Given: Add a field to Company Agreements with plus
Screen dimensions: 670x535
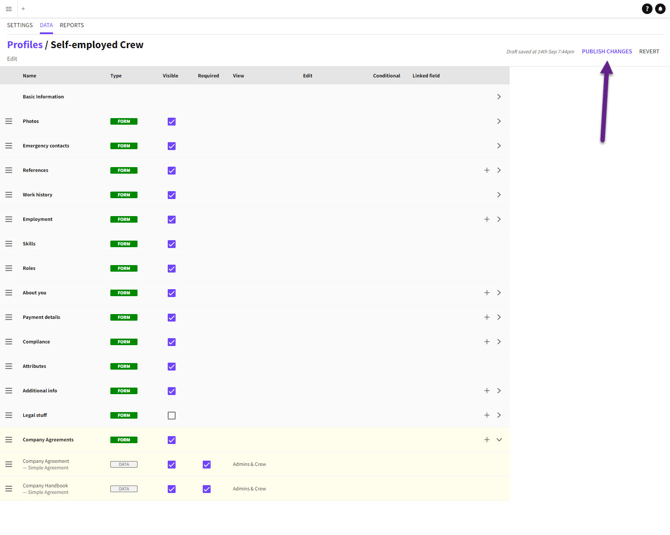Looking at the screenshot, I should point(487,440).
